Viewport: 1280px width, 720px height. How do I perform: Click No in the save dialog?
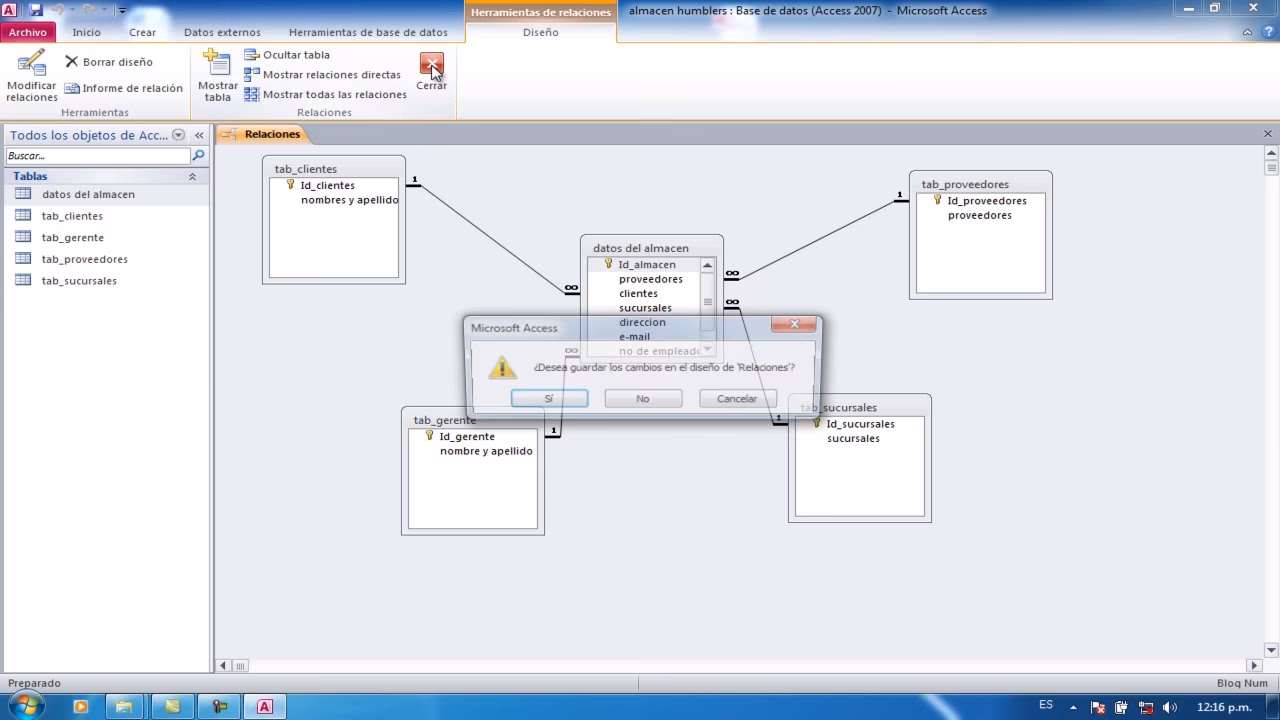coord(643,398)
